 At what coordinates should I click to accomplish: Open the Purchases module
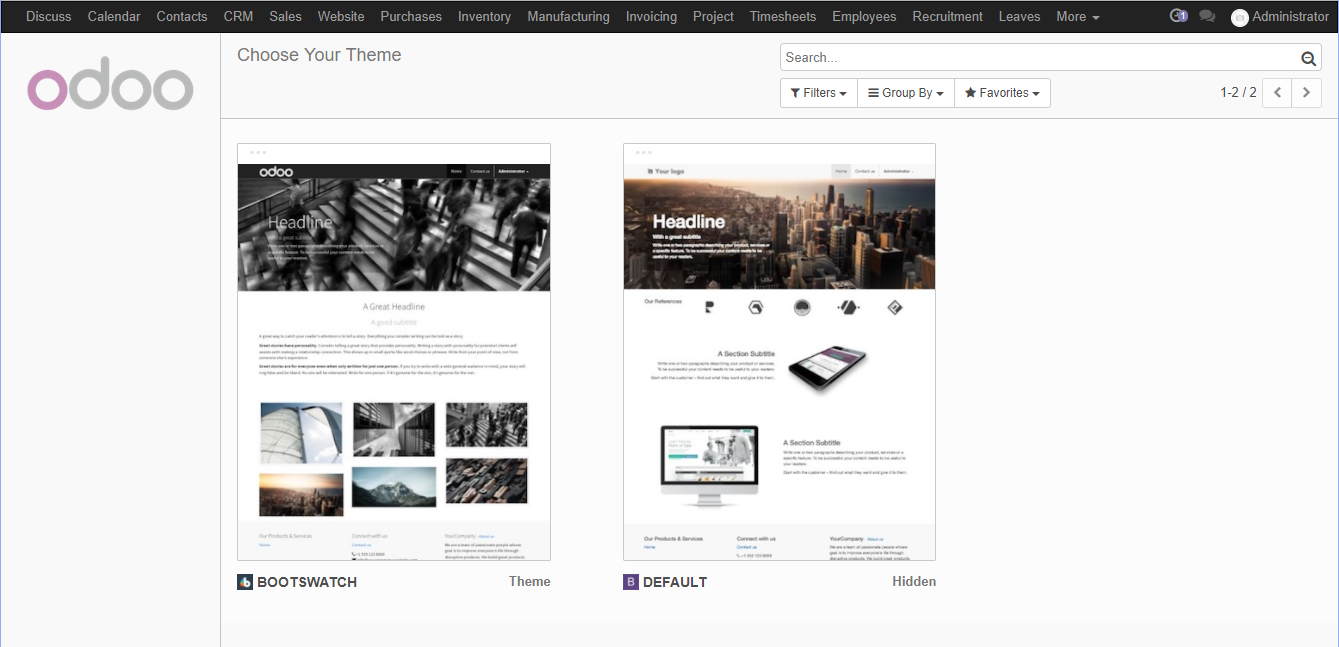coord(411,16)
